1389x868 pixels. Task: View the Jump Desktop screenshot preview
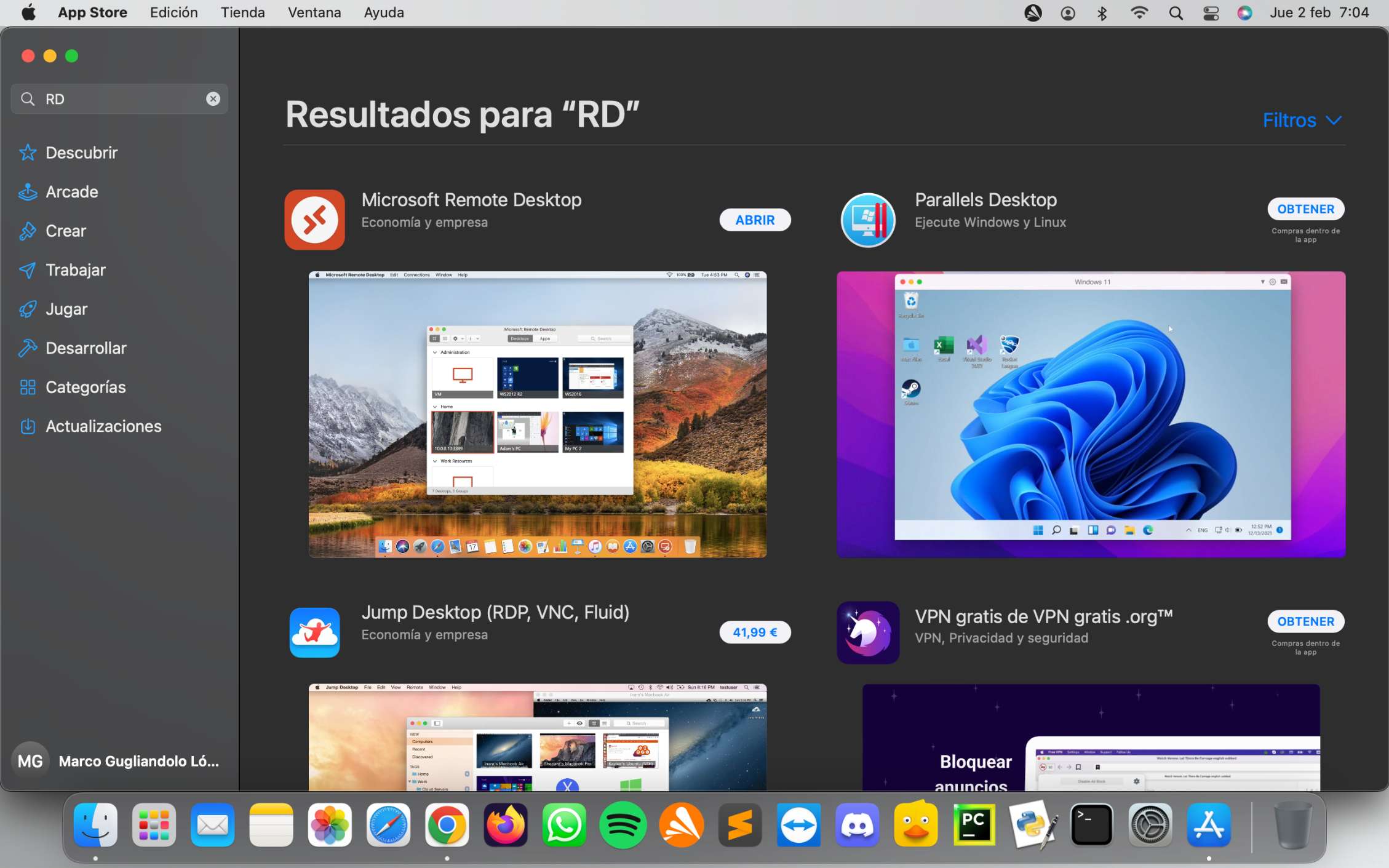[538, 737]
